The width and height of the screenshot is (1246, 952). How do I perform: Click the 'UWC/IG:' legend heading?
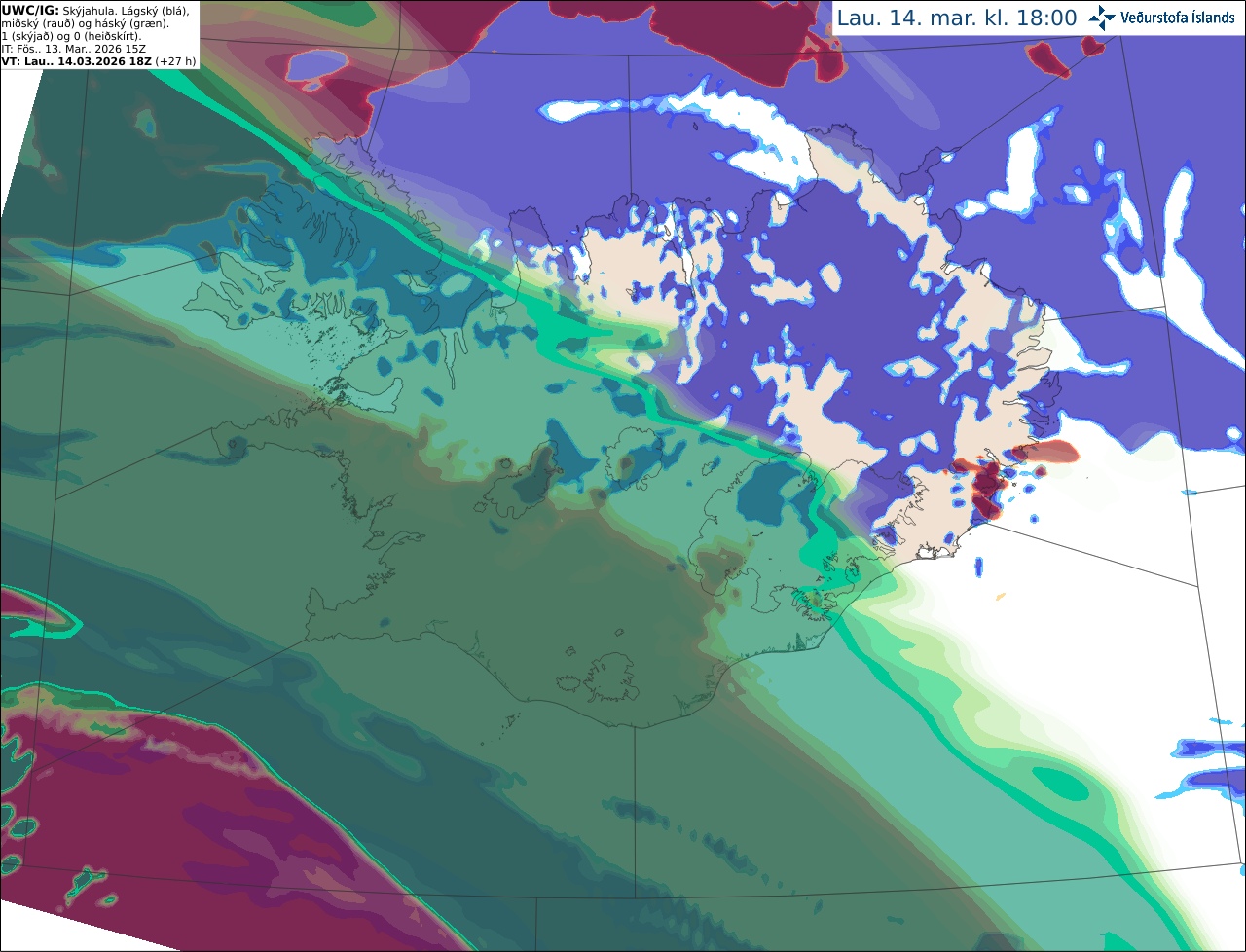tap(30, 11)
